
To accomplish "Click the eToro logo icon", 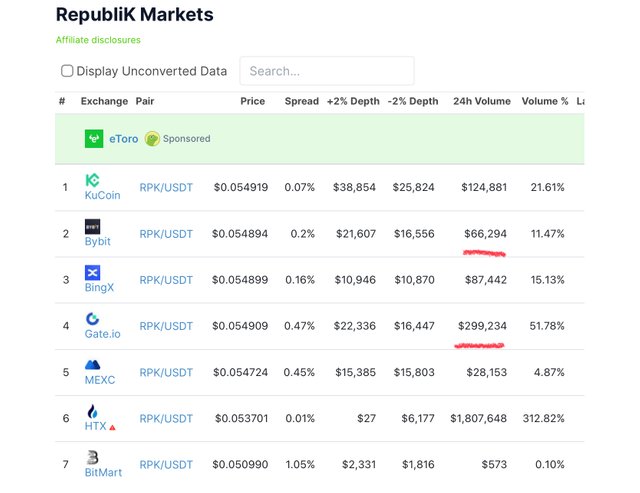I will (94, 139).
